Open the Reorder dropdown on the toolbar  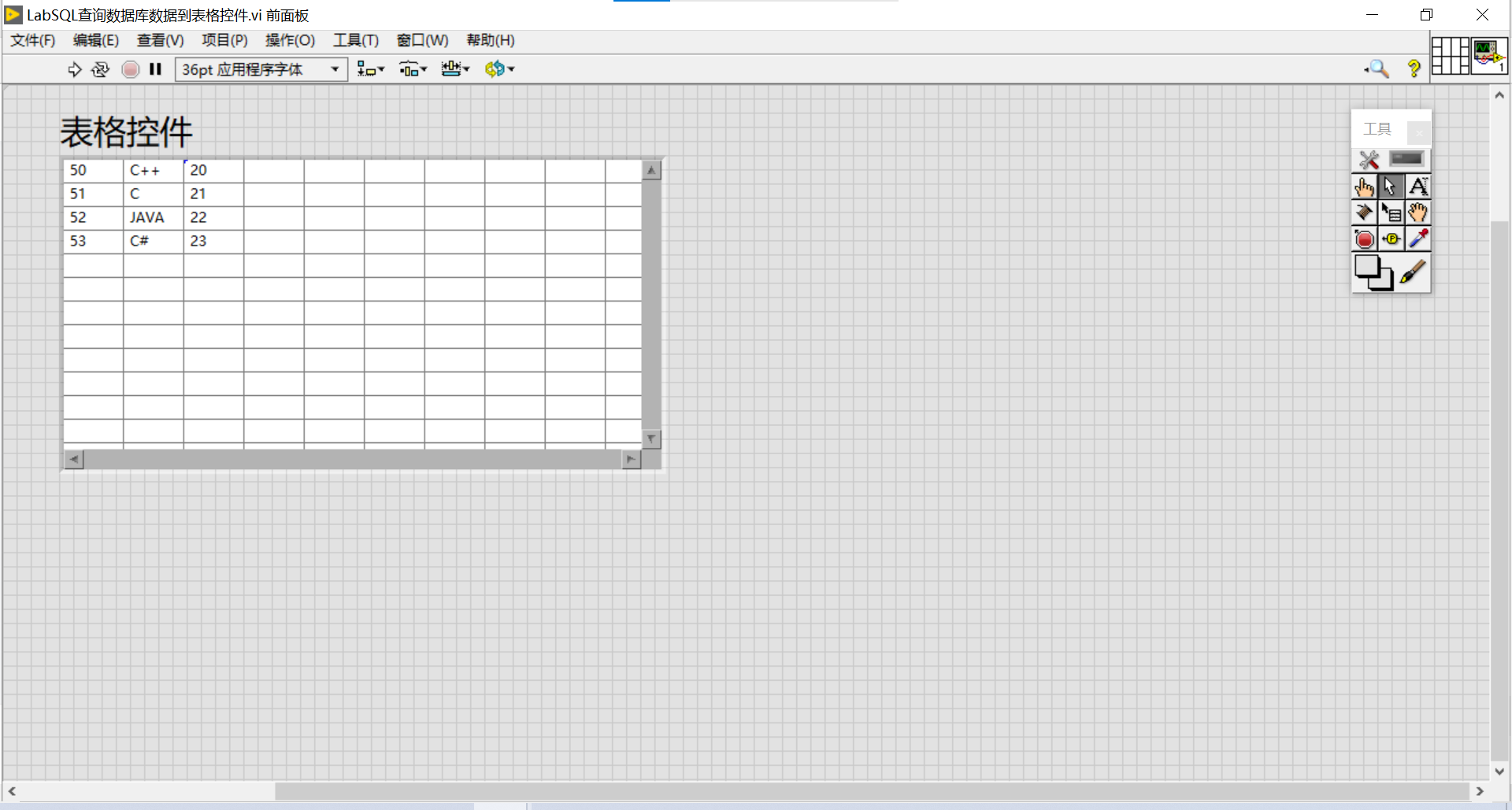click(x=499, y=69)
